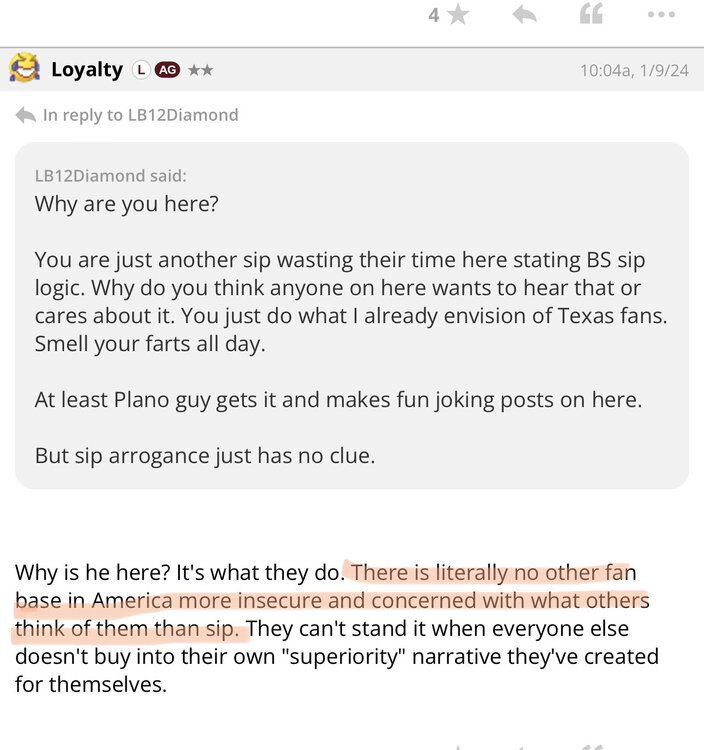
Task: Click the quoted line 'Why are you here?'
Action: (x=127, y=204)
